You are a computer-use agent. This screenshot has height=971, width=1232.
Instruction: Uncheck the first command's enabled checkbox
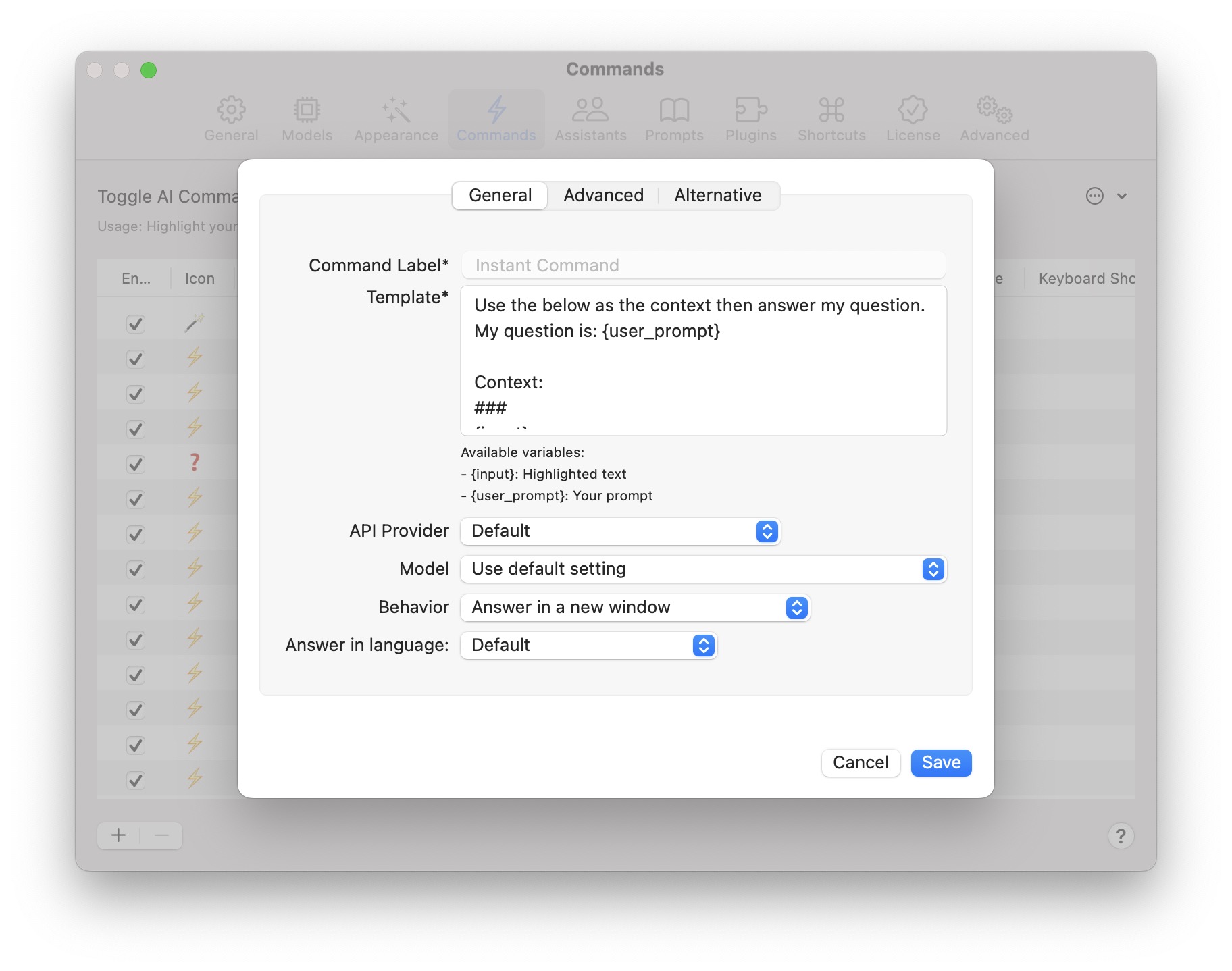136,324
